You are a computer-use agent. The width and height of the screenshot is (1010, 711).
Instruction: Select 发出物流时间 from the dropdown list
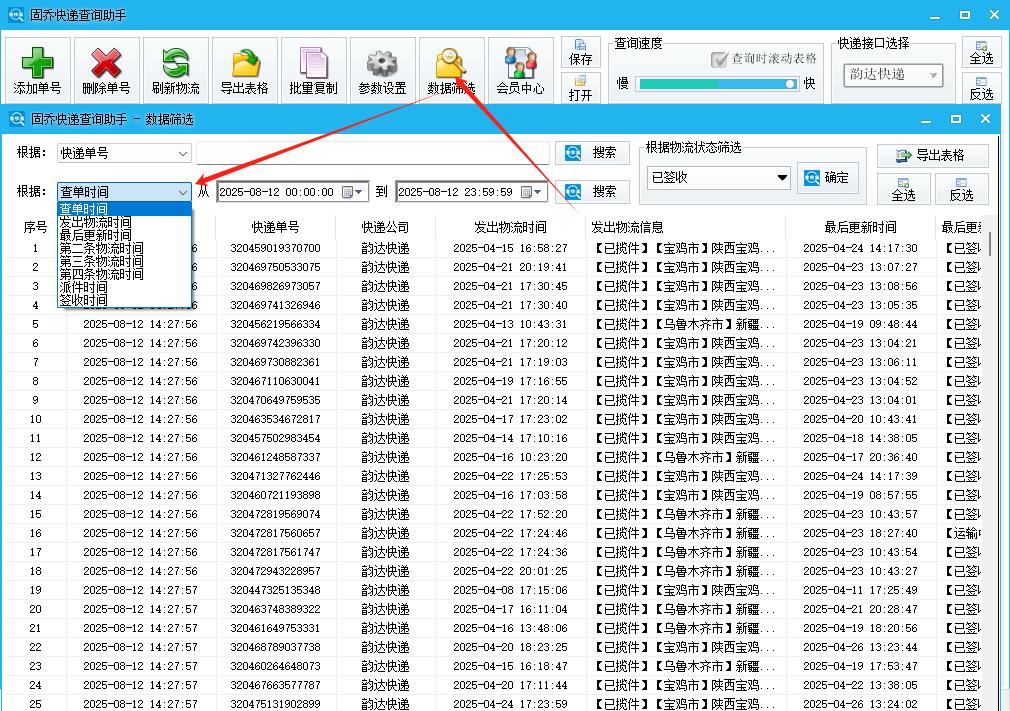pyautogui.click(x=95, y=222)
